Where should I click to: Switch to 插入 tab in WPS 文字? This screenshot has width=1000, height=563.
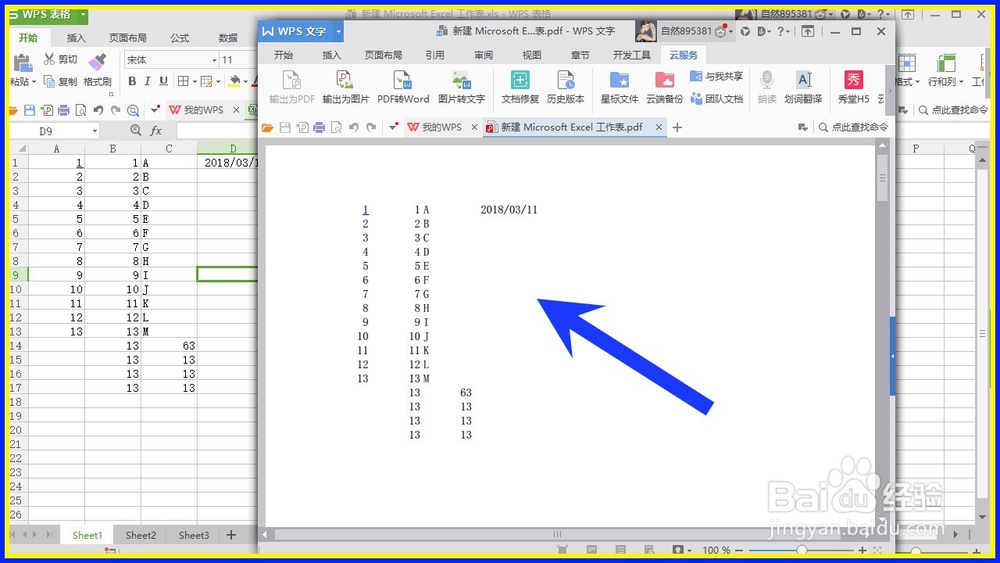pos(331,55)
